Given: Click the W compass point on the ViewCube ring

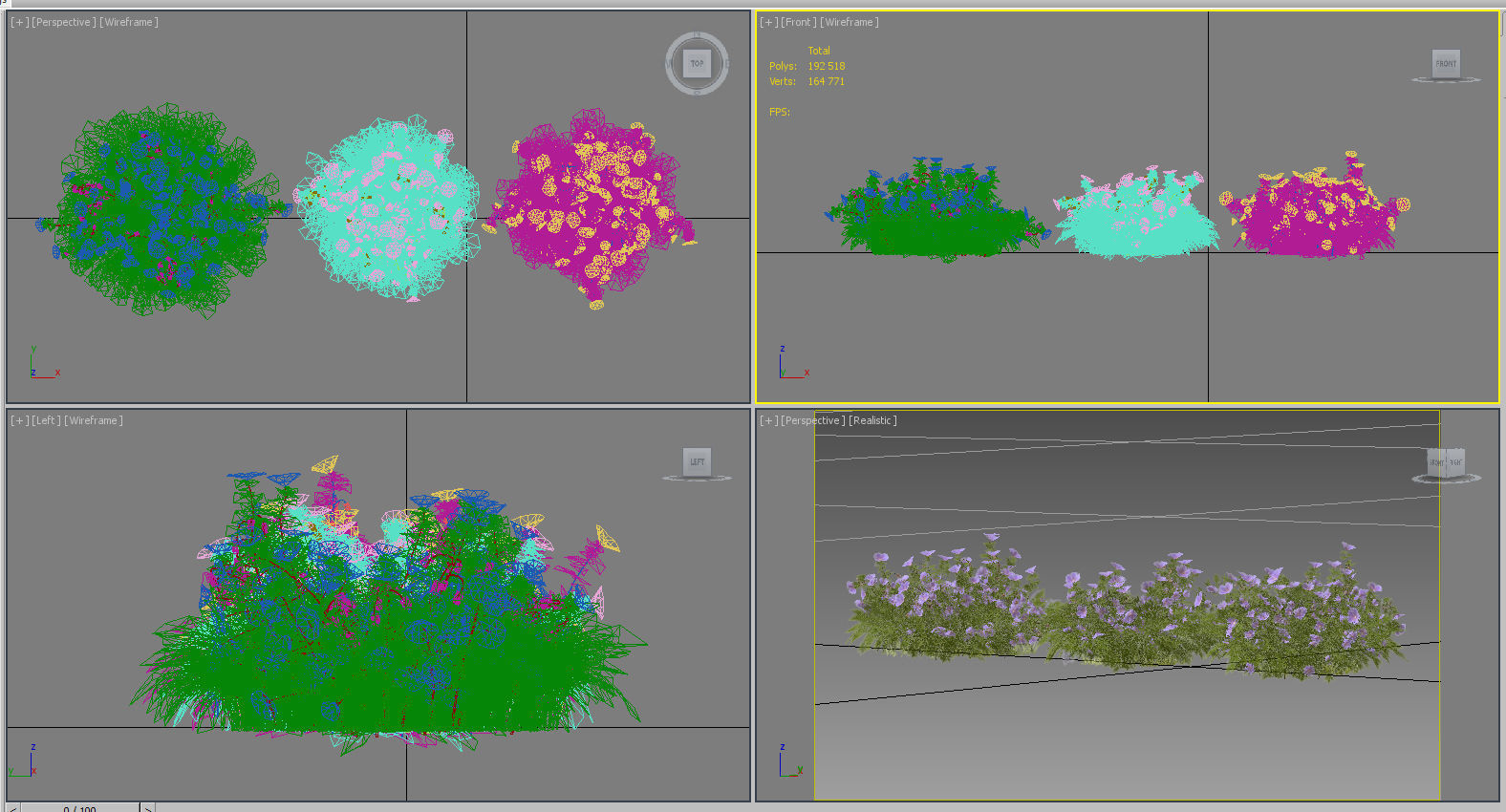Looking at the screenshot, I should tap(669, 64).
